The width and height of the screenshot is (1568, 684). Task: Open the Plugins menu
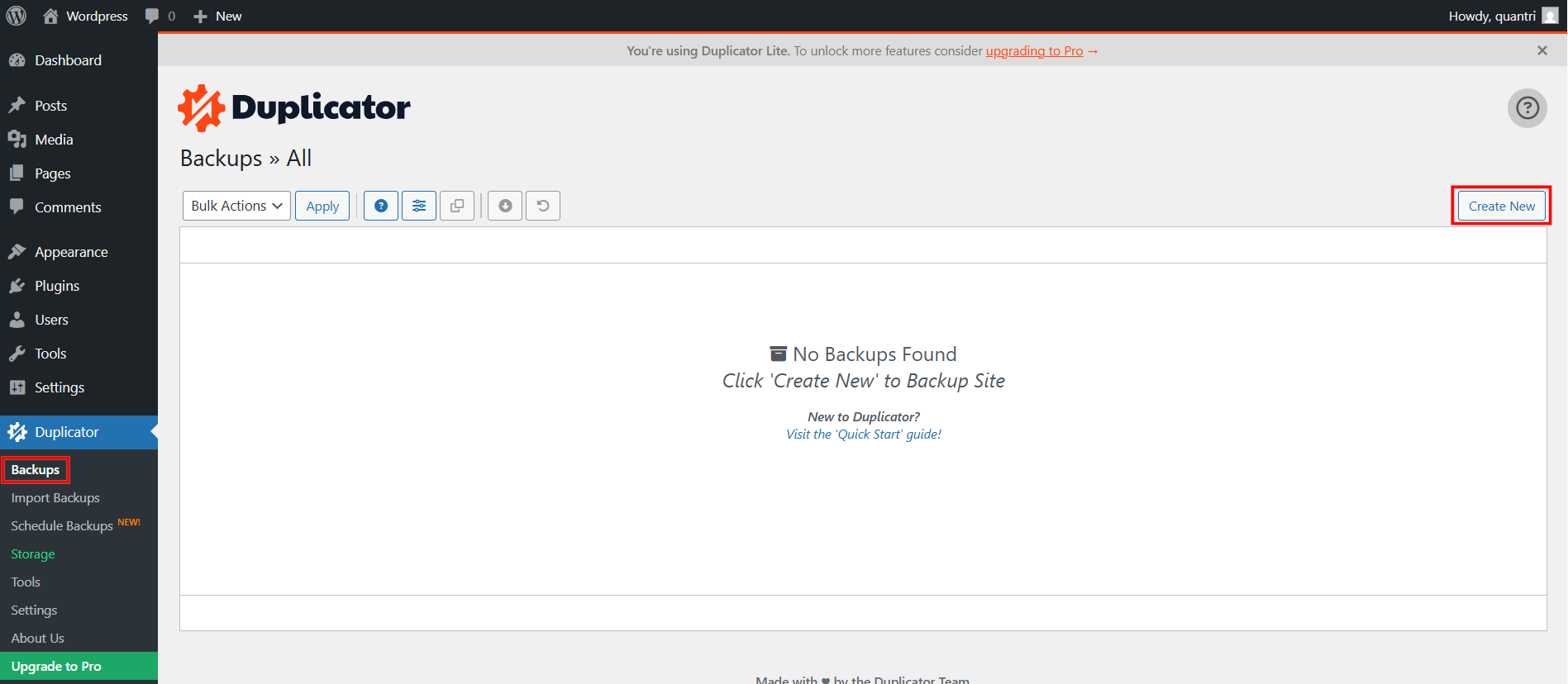tap(79, 286)
